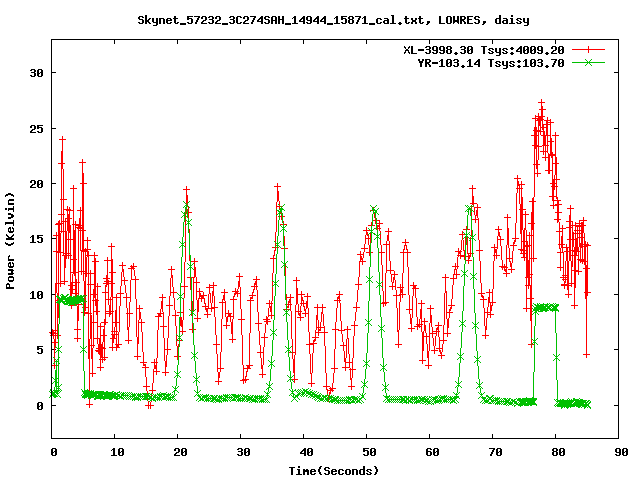Click the y-axis tick label 20

tap(36, 184)
